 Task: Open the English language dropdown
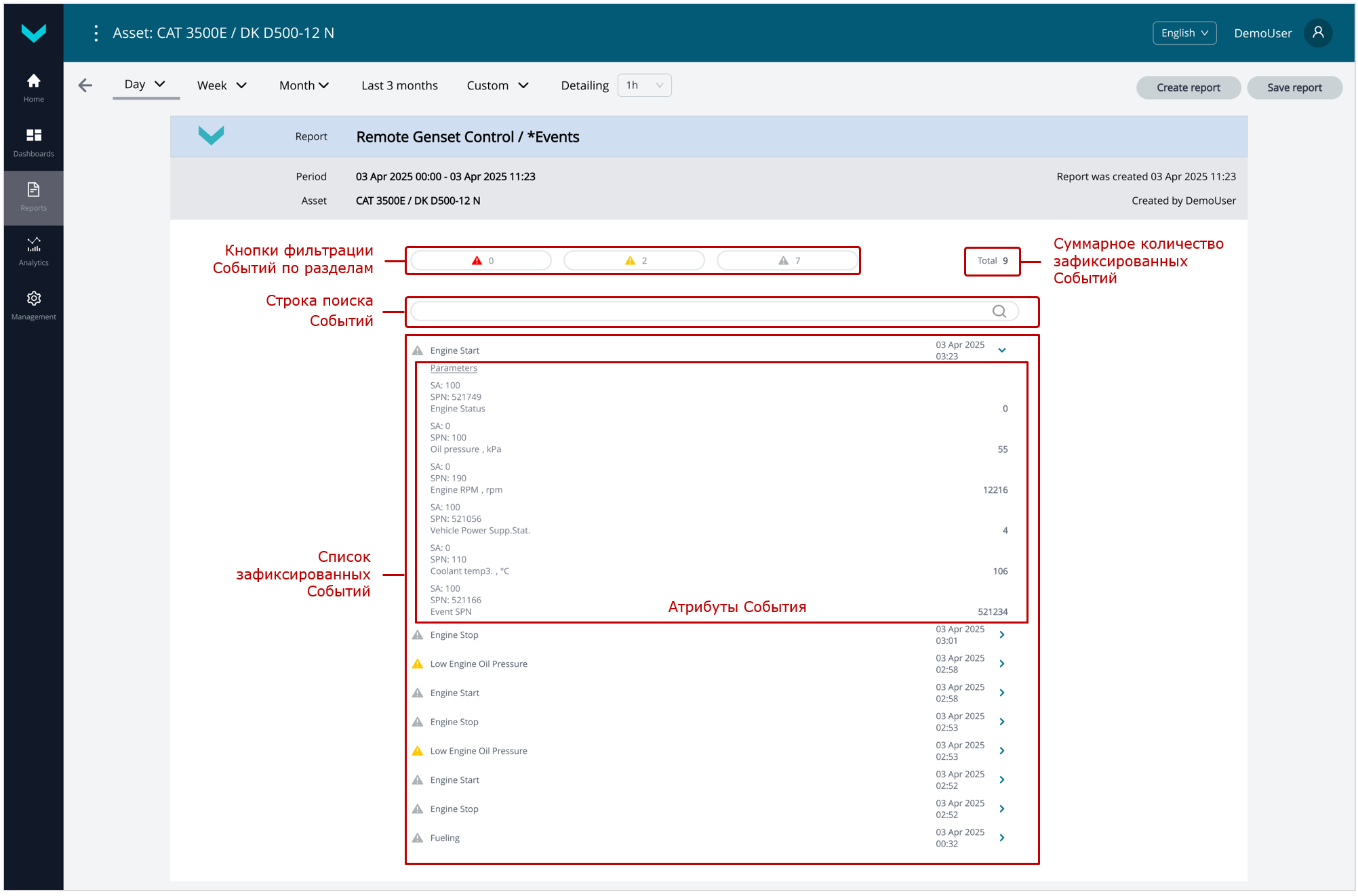tap(1184, 33)
